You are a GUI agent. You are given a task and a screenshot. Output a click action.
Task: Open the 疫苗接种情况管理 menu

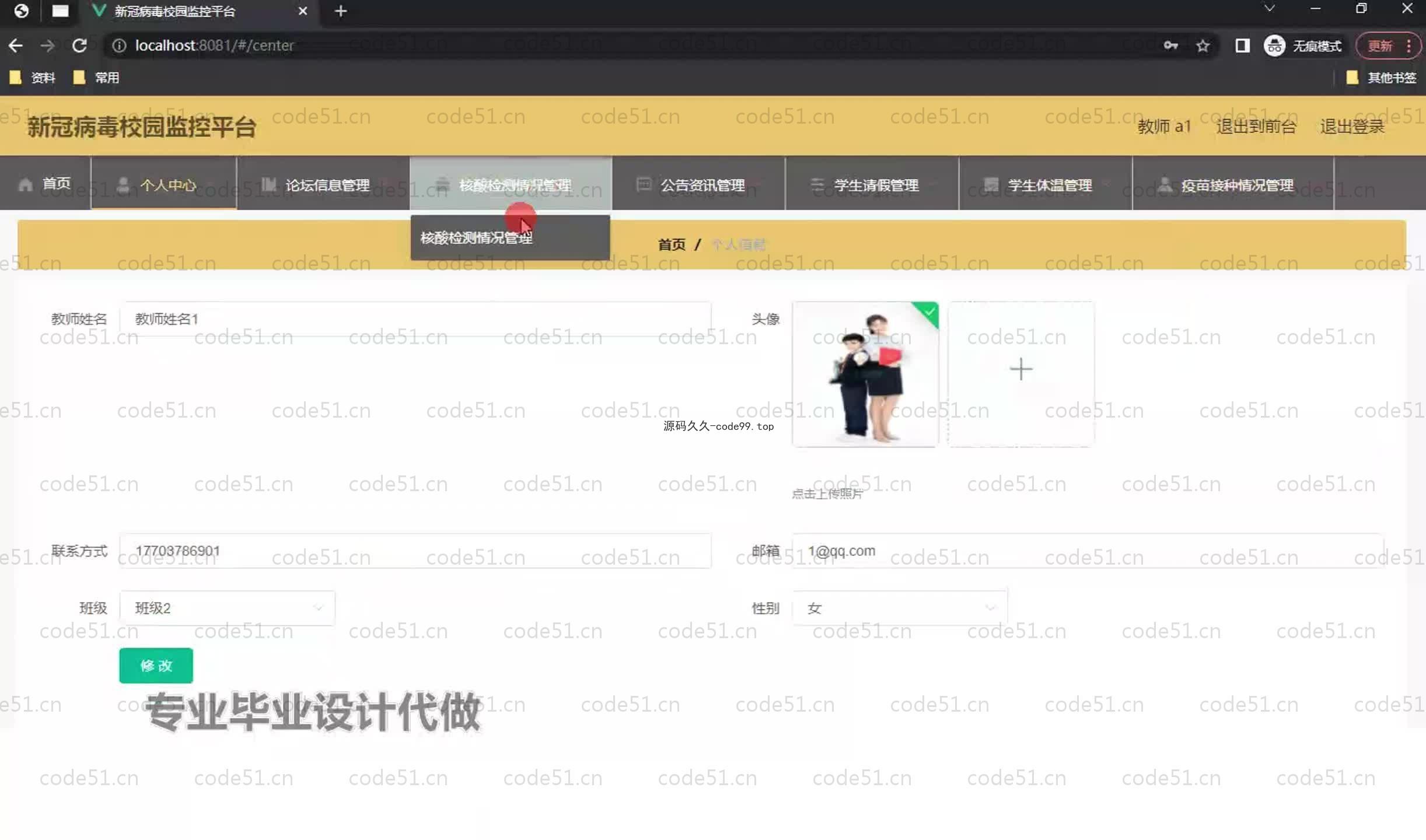(x=1233, y=184)
